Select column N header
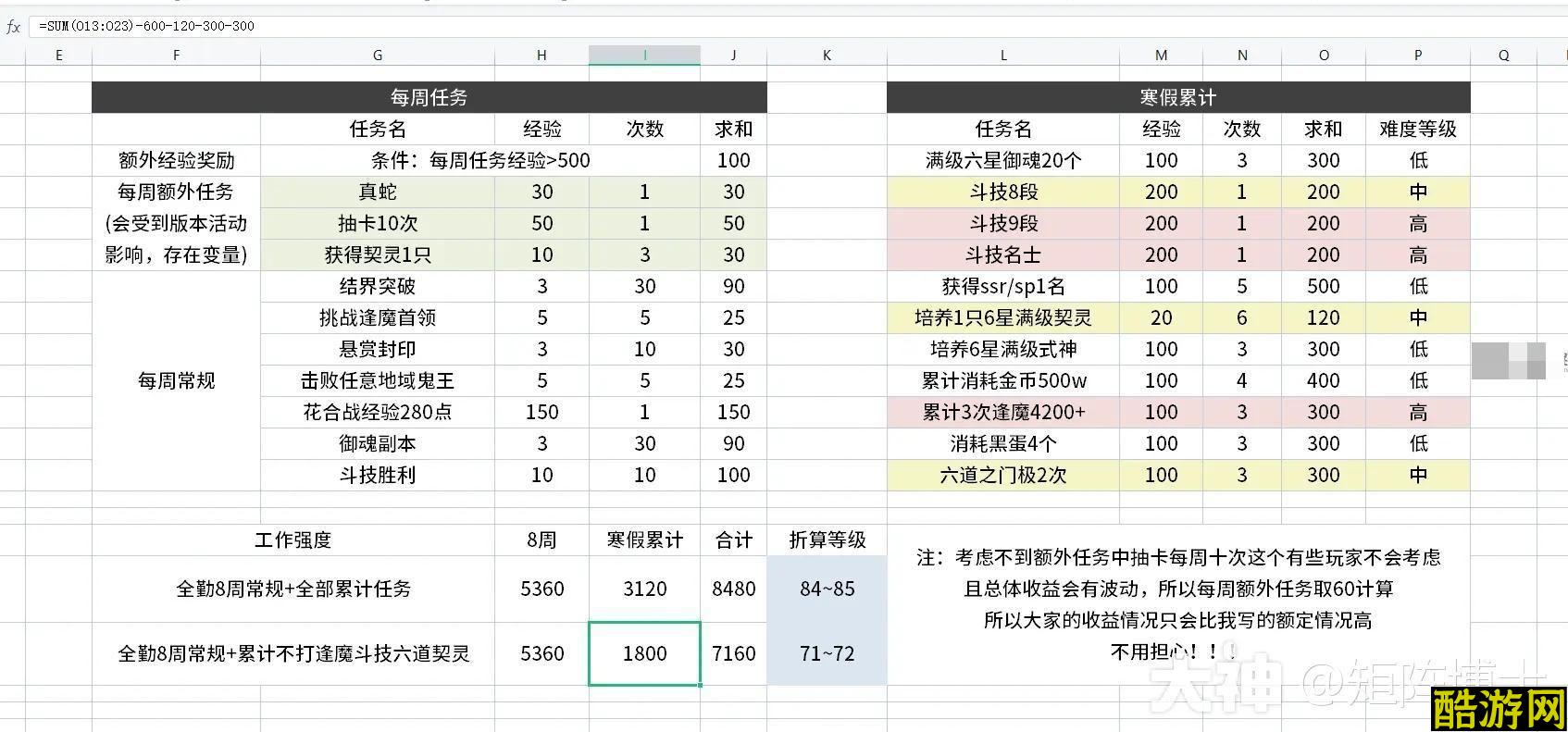 tap(1242, 56)
